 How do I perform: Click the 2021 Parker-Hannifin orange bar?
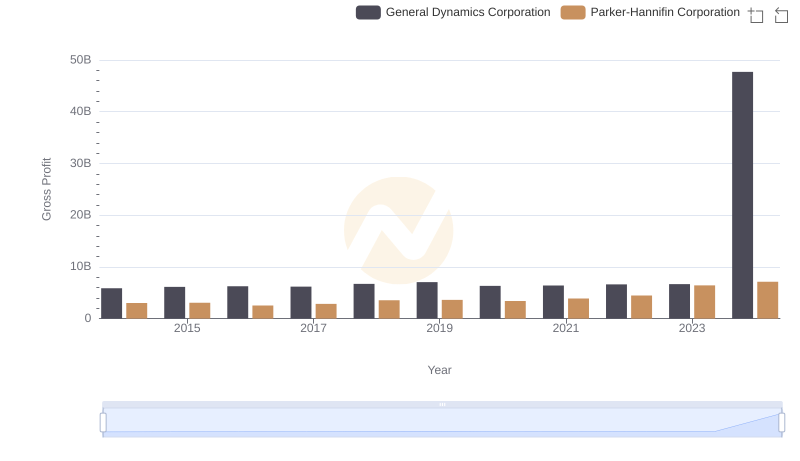click(x=578, y=309)
